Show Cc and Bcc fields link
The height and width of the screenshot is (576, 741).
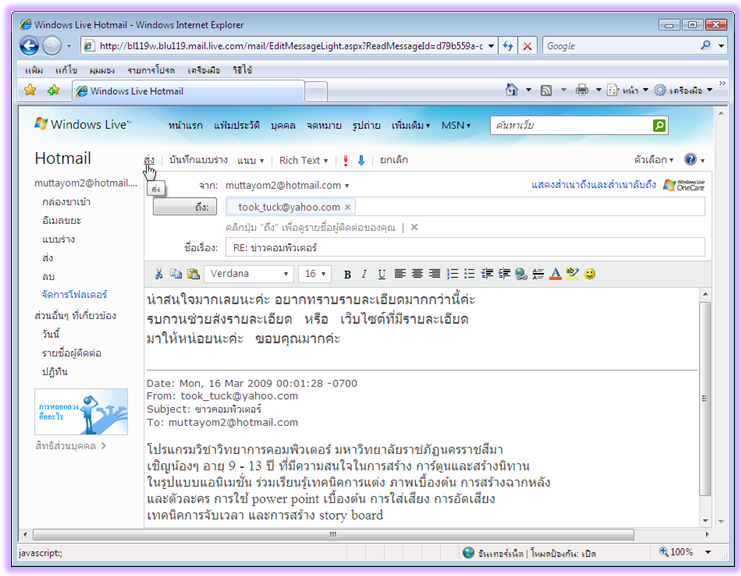tap(593, 185)
